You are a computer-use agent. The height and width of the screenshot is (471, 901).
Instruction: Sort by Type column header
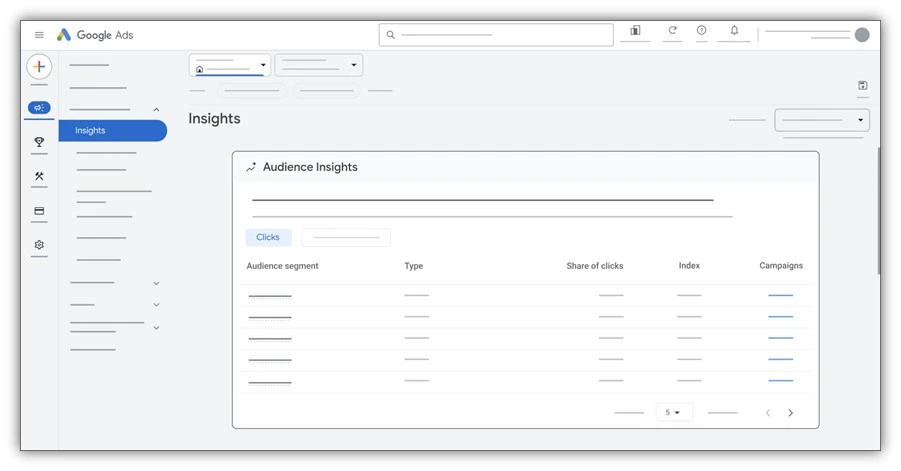pyautogui.click(x=414, y=266)
